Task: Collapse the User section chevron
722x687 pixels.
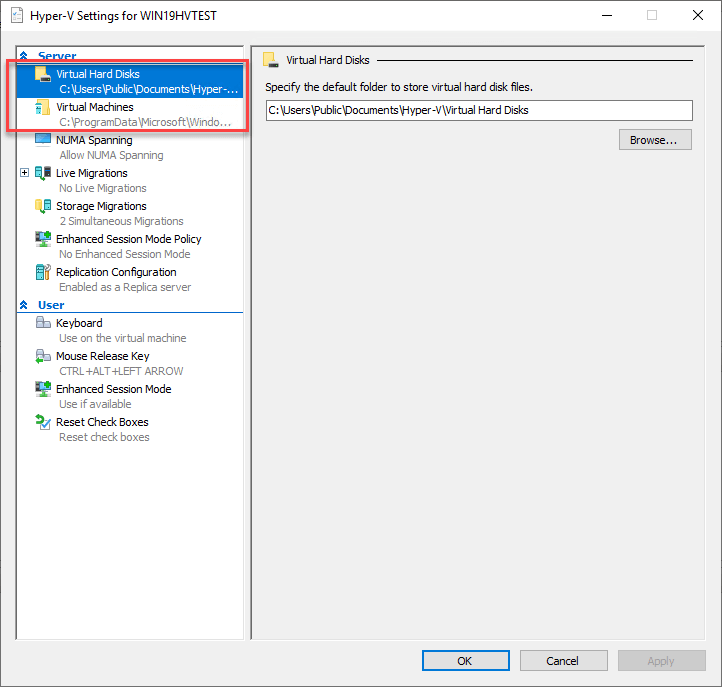Action: click(x=24, y=305)
